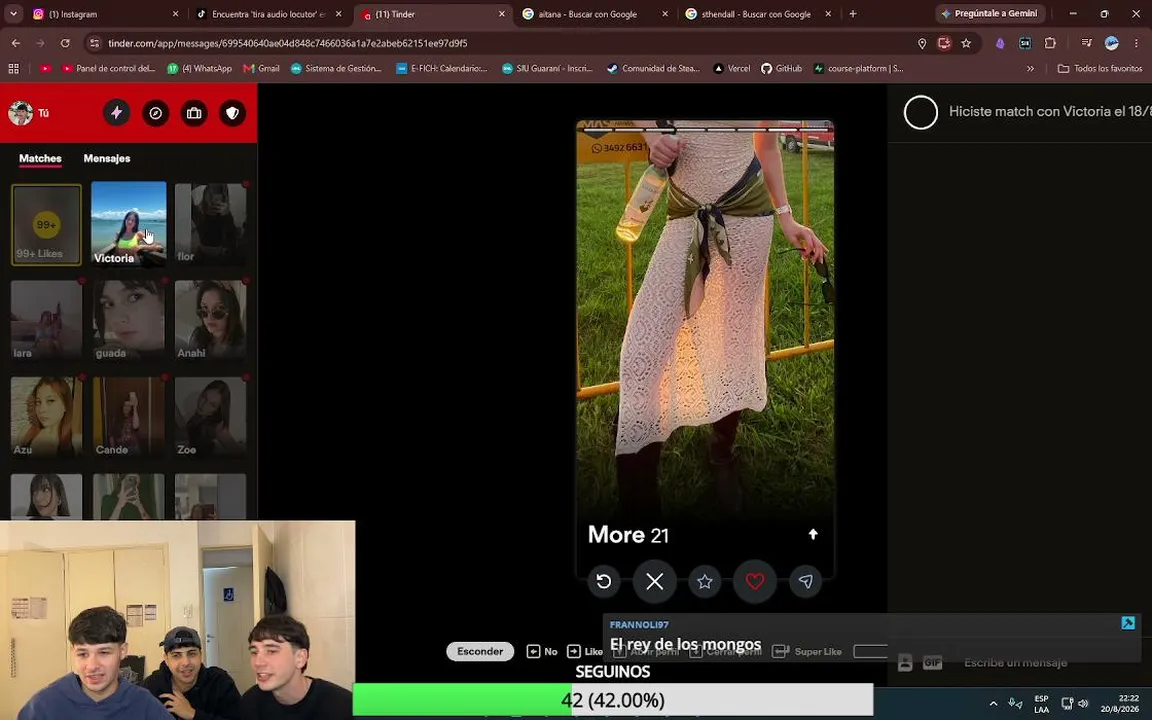Open the Zoe match thumbnail
This screenshot has height=720, width=1152.
tap(210, 417)
